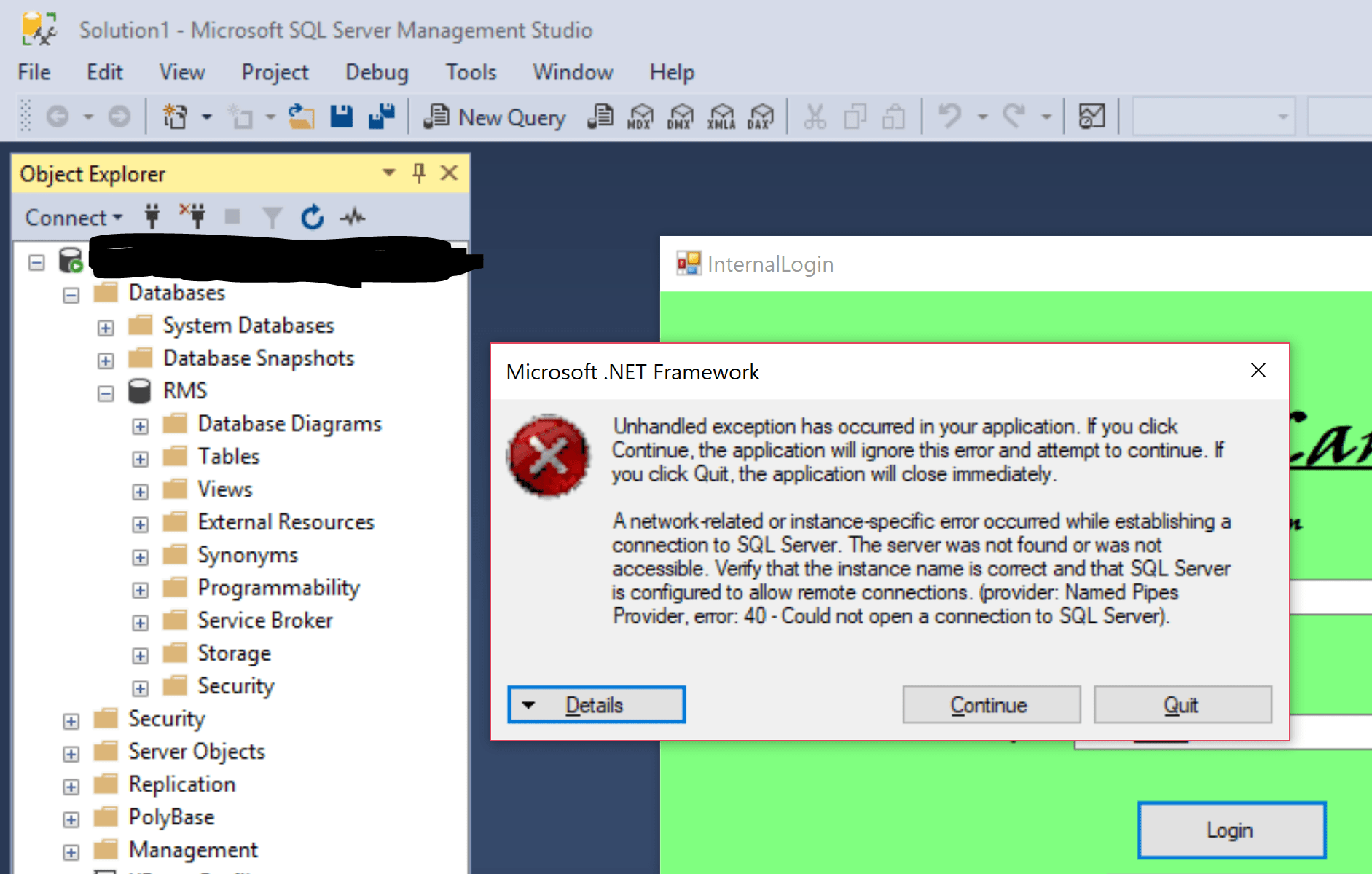
Task: Expand the Views folder node
Action: (x=141, y=492)
